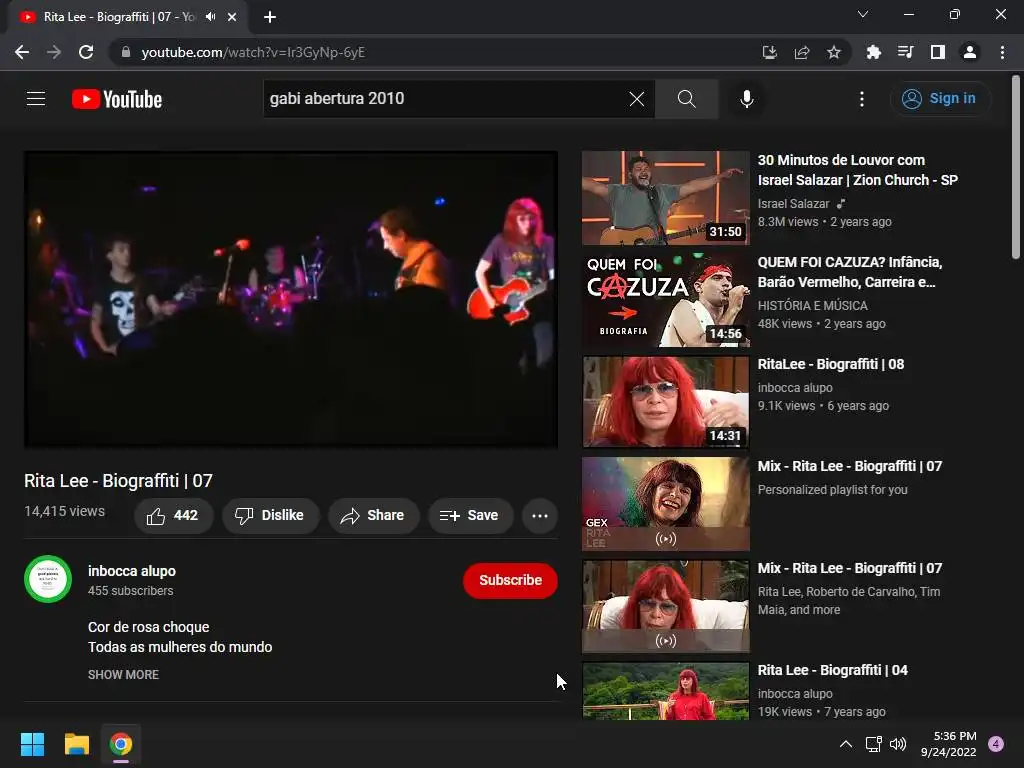
Task: Open Chrome tab search dropdown chevron
Action: coord(863,14)
